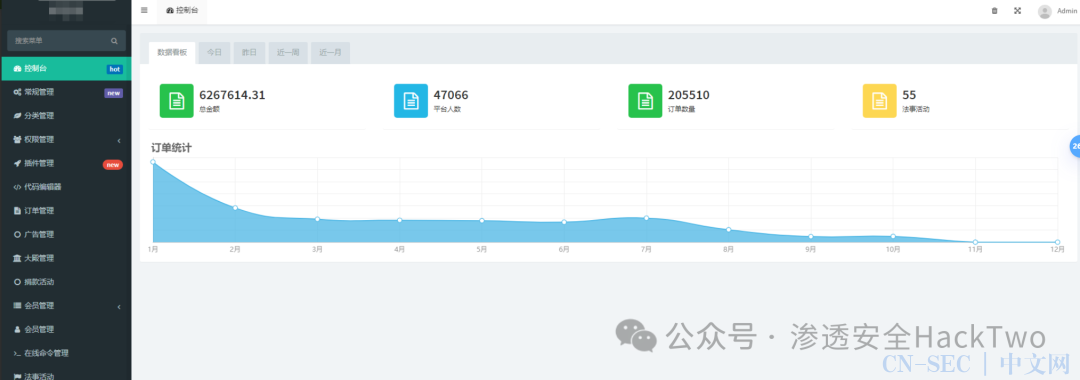The image size is (1080, 380).
Task: Click the chart data point for 7月
Action: pos(646,218)
